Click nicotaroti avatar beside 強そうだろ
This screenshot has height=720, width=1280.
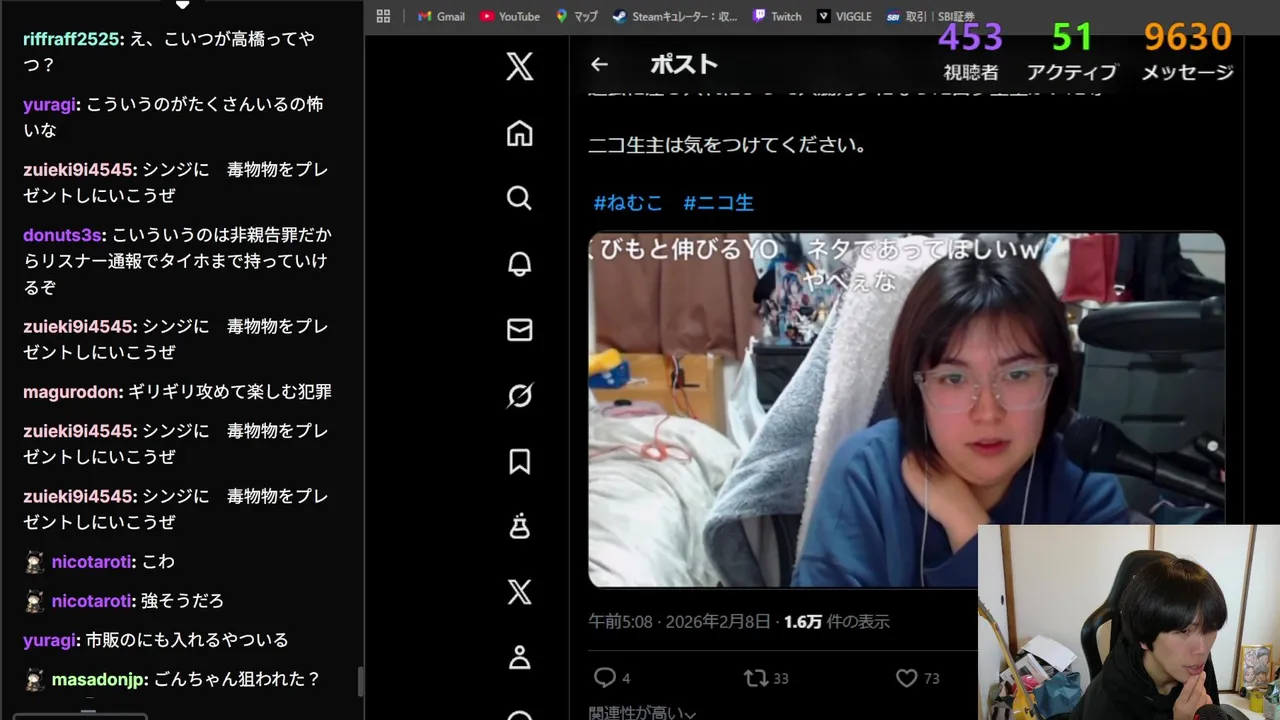[34, 601]
